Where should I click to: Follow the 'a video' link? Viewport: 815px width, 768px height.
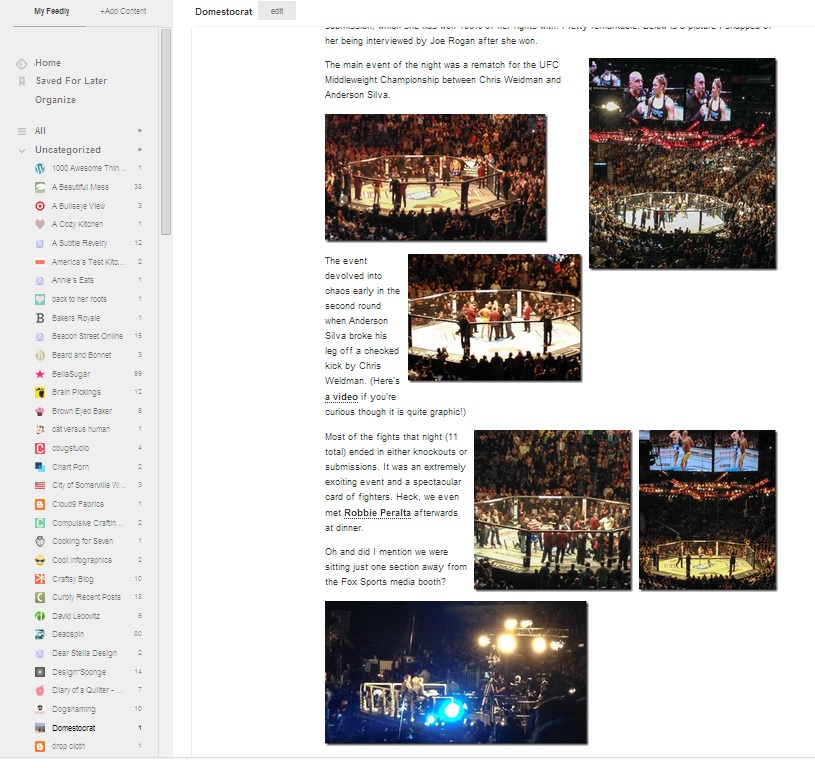point(342,397)
